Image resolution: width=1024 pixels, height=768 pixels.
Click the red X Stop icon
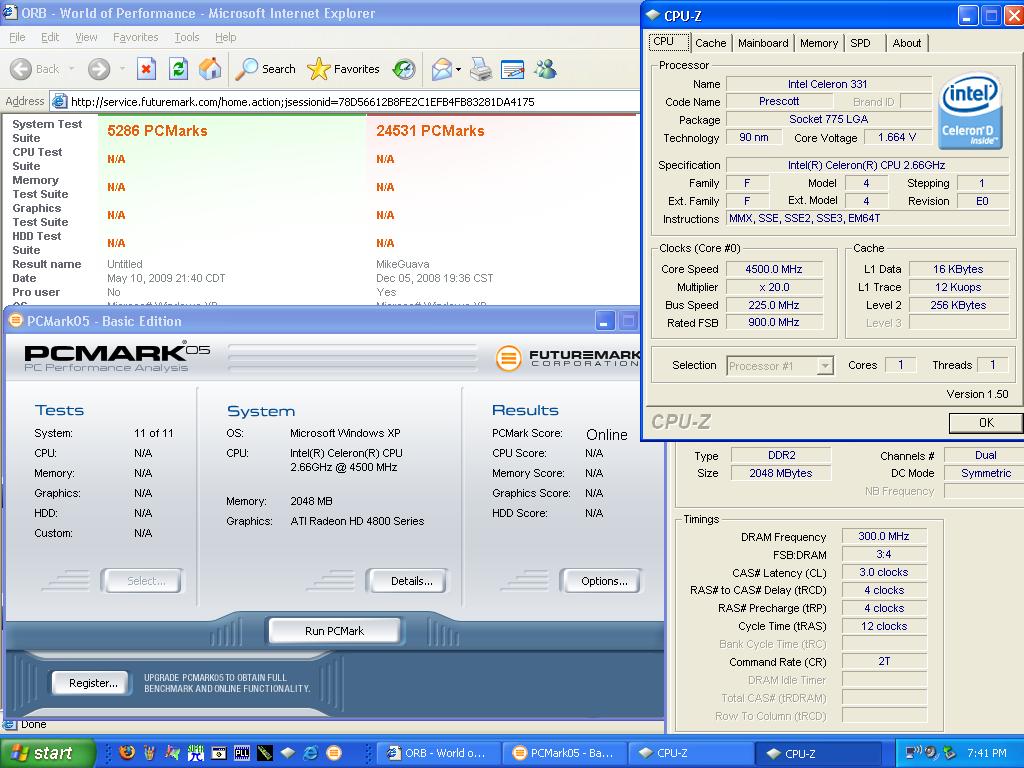146,69
